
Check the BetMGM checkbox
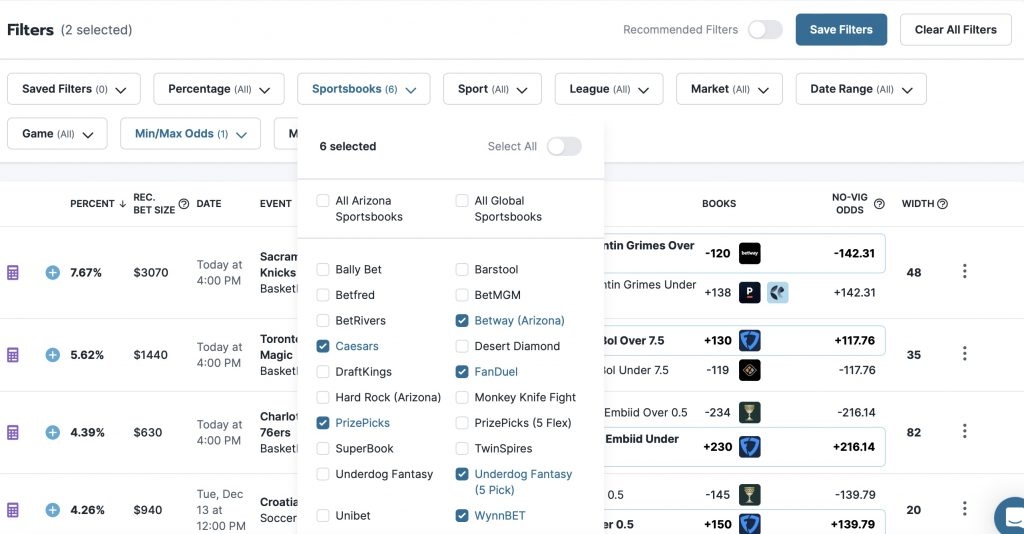462,295
